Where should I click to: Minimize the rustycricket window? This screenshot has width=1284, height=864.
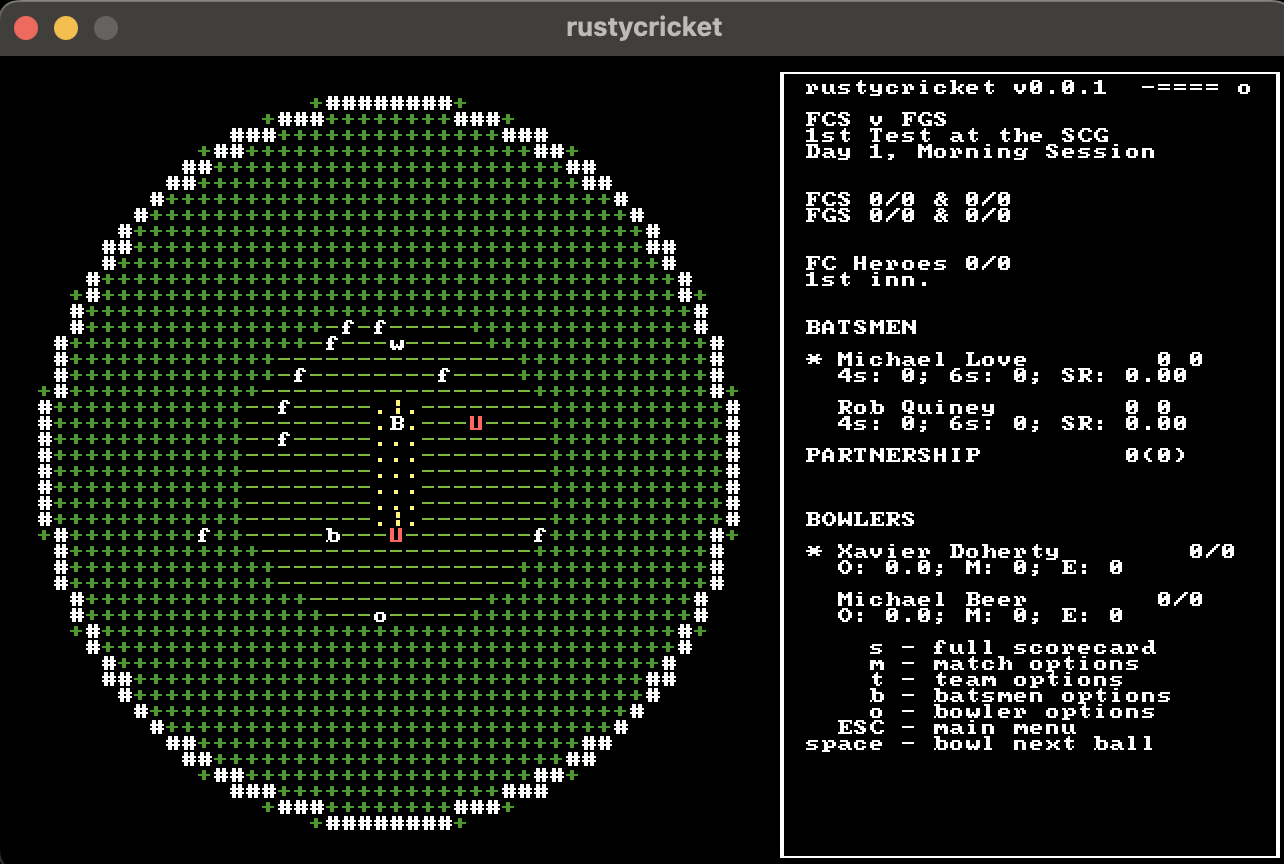(66, 28)
